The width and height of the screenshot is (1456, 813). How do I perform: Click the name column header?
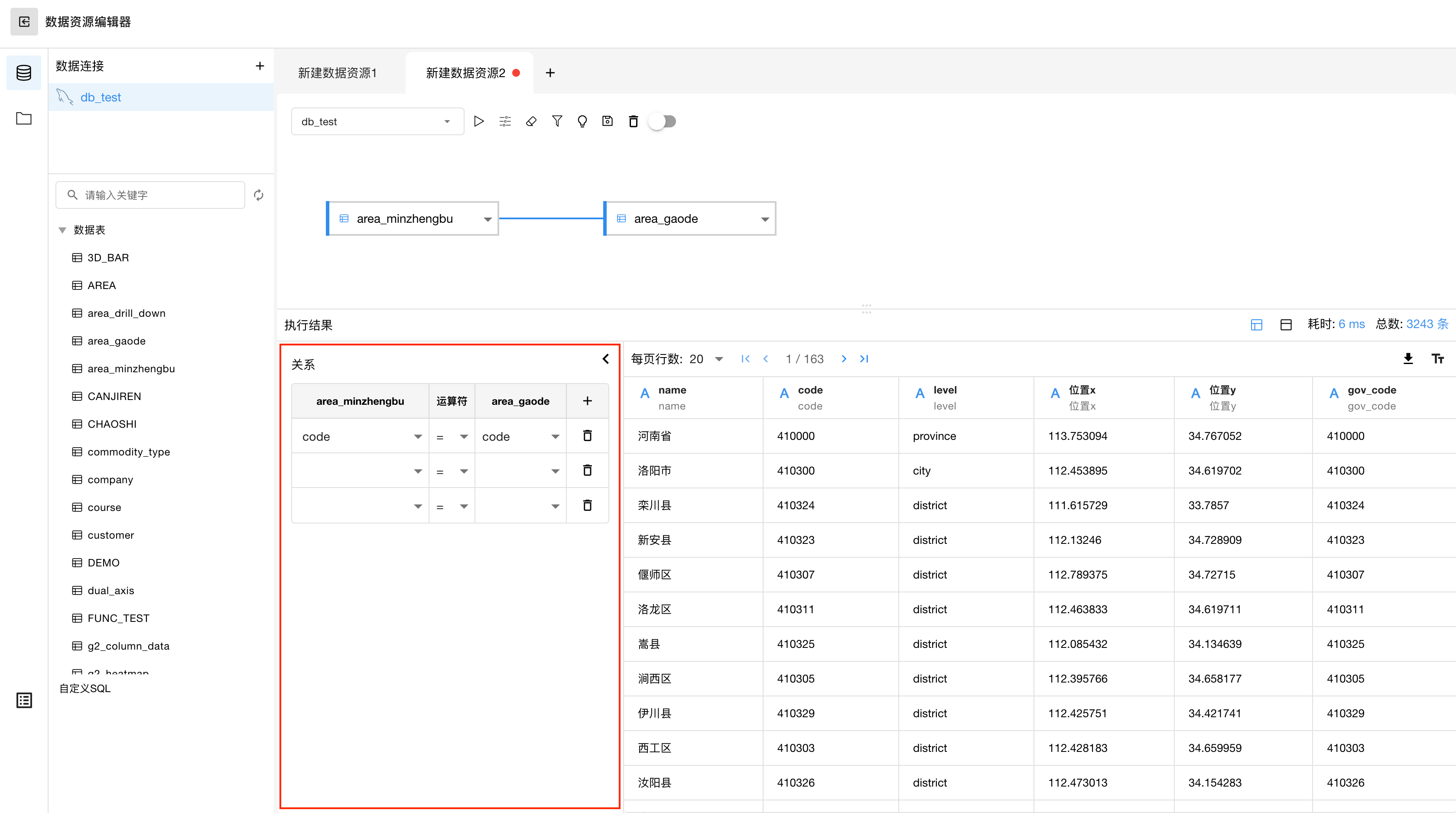(x=693, y=398)
